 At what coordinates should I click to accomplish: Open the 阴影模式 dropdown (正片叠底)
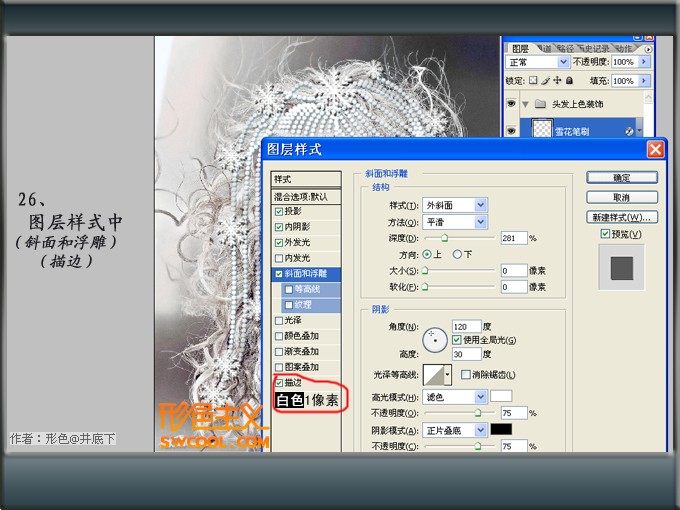click(x=455, y=430)
